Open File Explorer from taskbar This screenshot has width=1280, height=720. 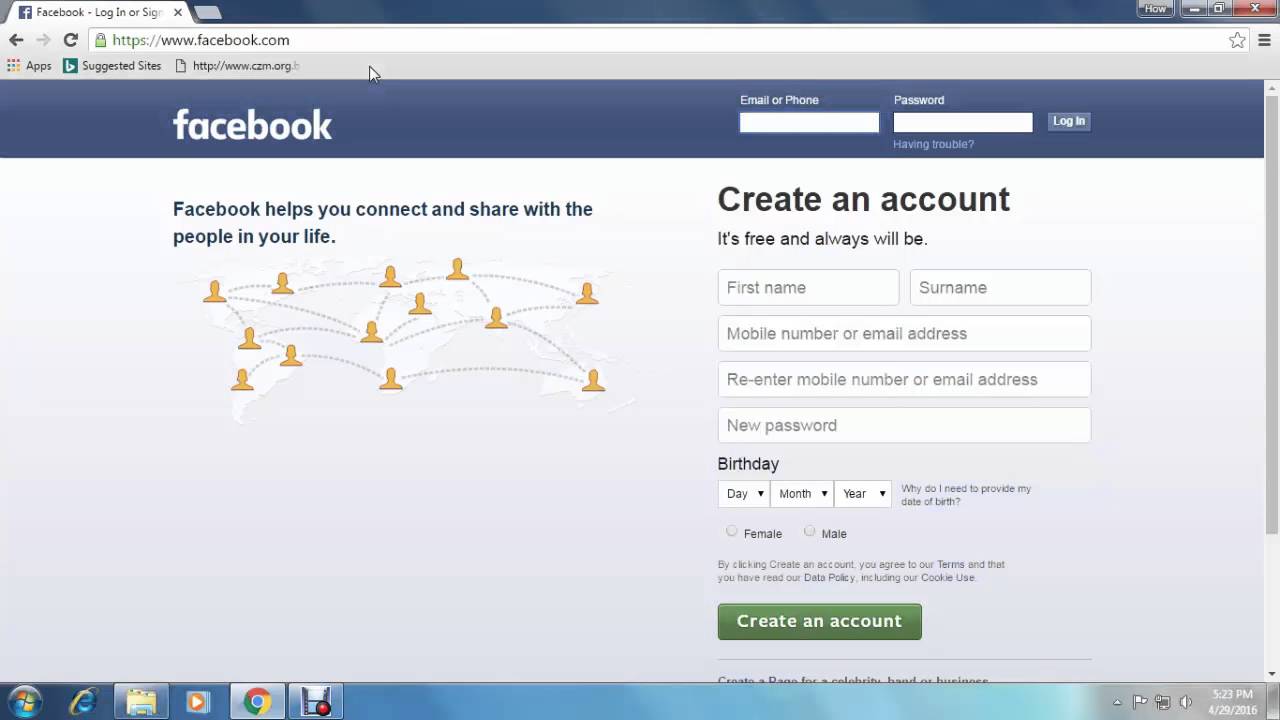pos(141,702)
